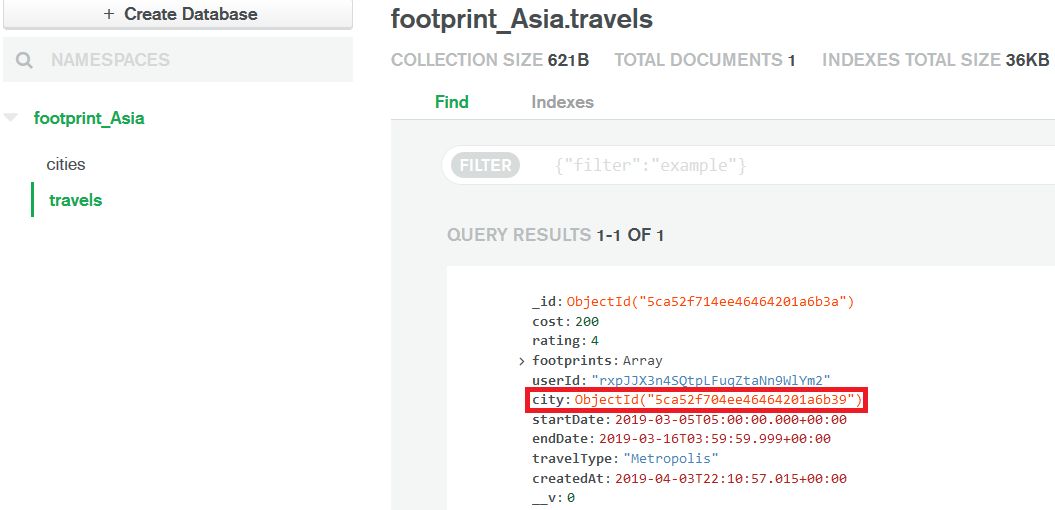Switch to the Indexes tab

click(x=562, y=102)
